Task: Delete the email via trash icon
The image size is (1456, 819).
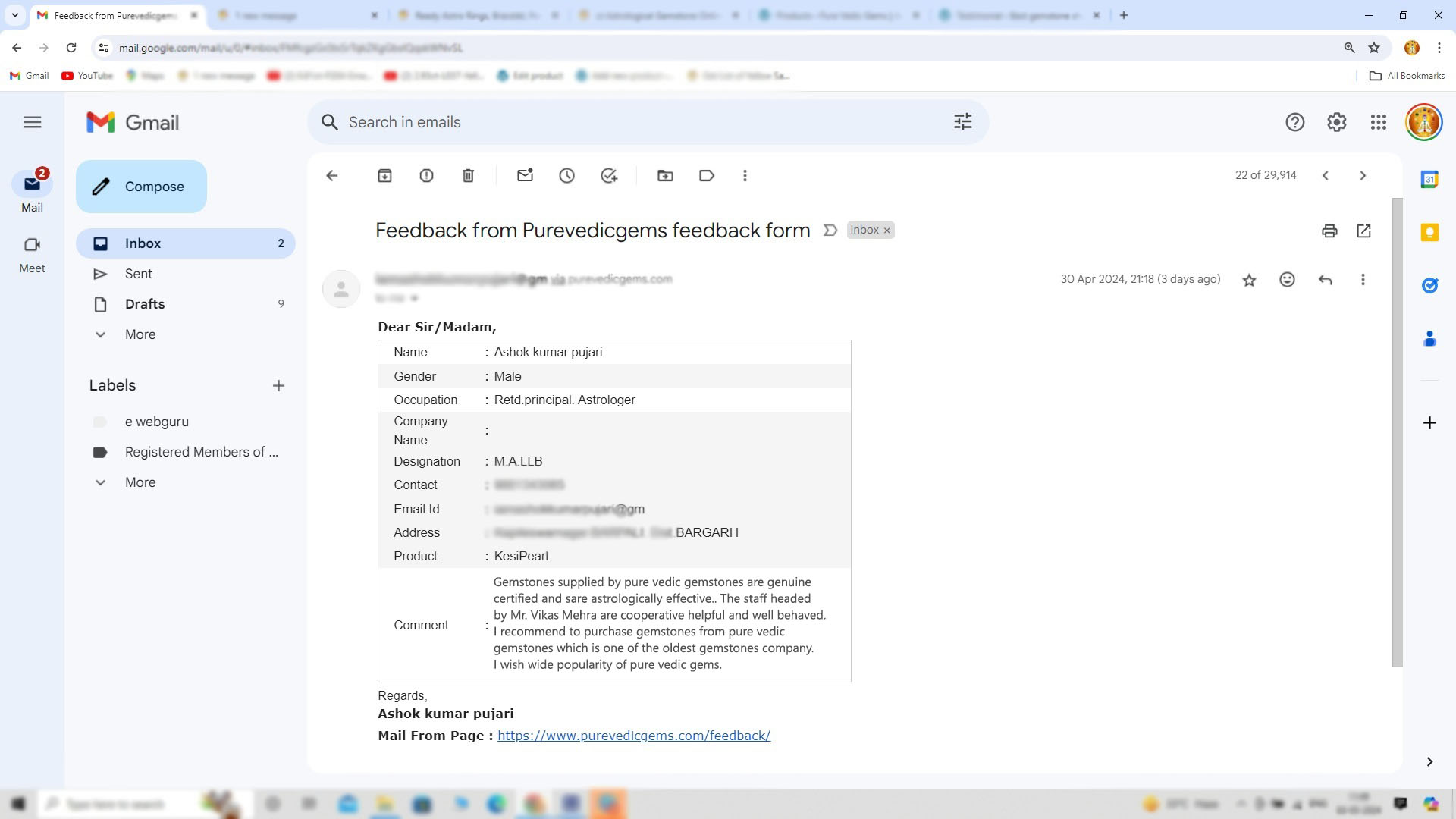Action: pyautogui.click(x=468, y=176)
